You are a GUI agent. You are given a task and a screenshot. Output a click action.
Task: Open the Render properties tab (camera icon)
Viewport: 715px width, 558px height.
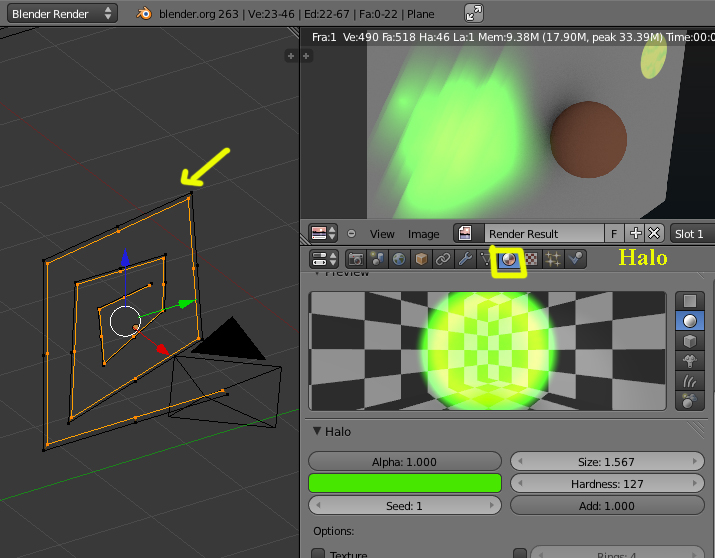(355, 259)
